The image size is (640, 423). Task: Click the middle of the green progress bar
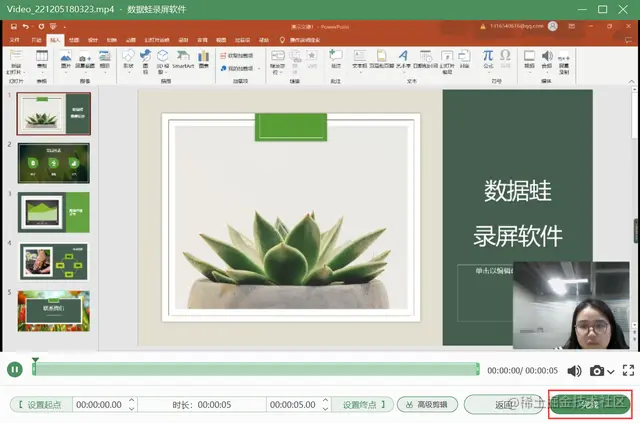coord(256,369)
